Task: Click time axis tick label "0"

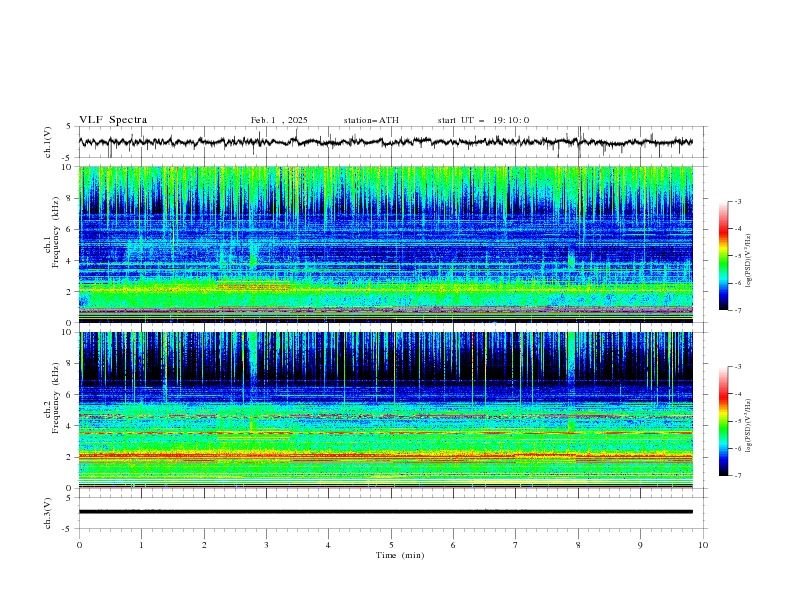Action: point(79,545)
